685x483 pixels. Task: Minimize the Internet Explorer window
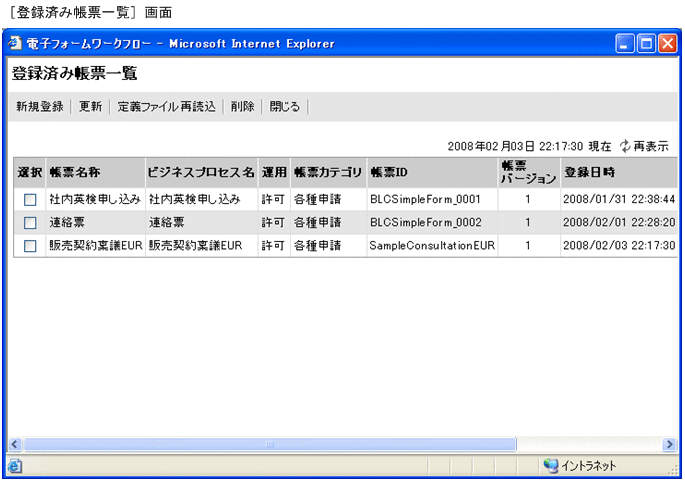(x=625, y=44)
